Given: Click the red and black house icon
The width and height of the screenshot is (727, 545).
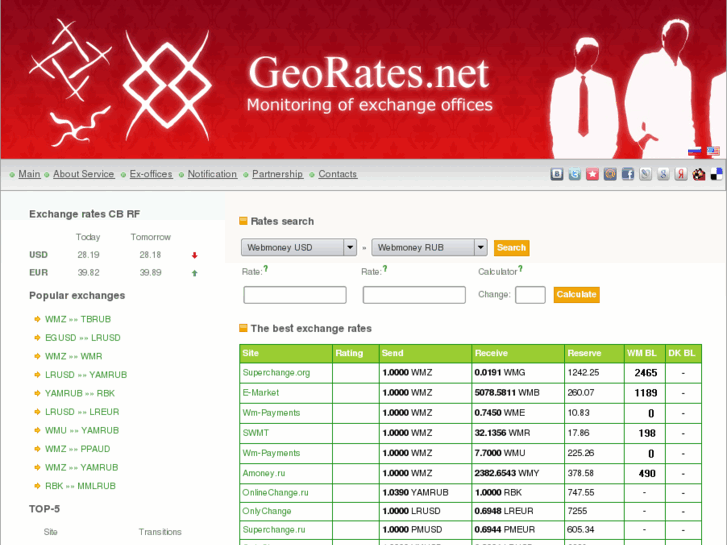Looking at the screenshot, I should (x=699, y=174).
